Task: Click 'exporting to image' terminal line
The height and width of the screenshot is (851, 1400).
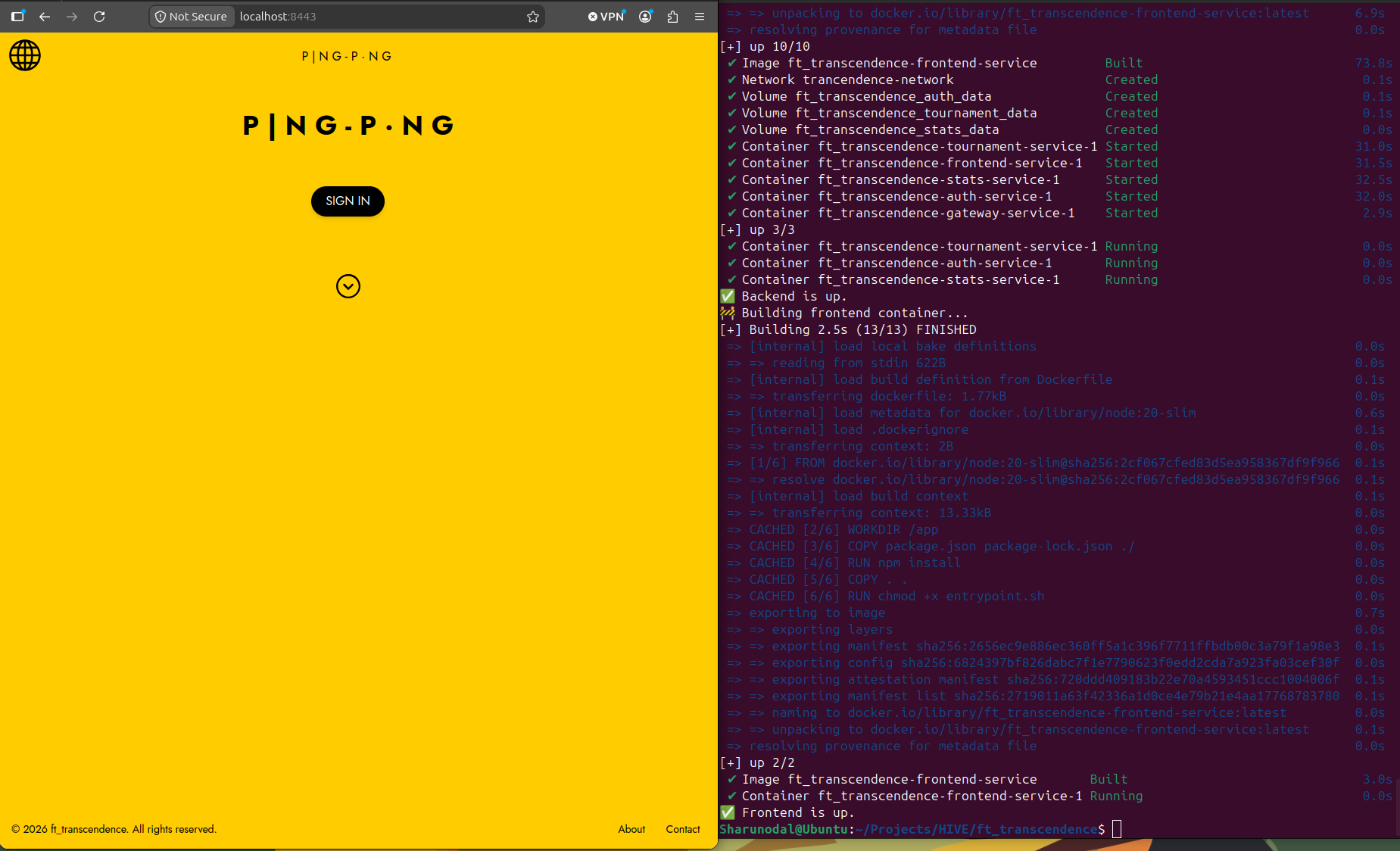Action: pos(817,613)
